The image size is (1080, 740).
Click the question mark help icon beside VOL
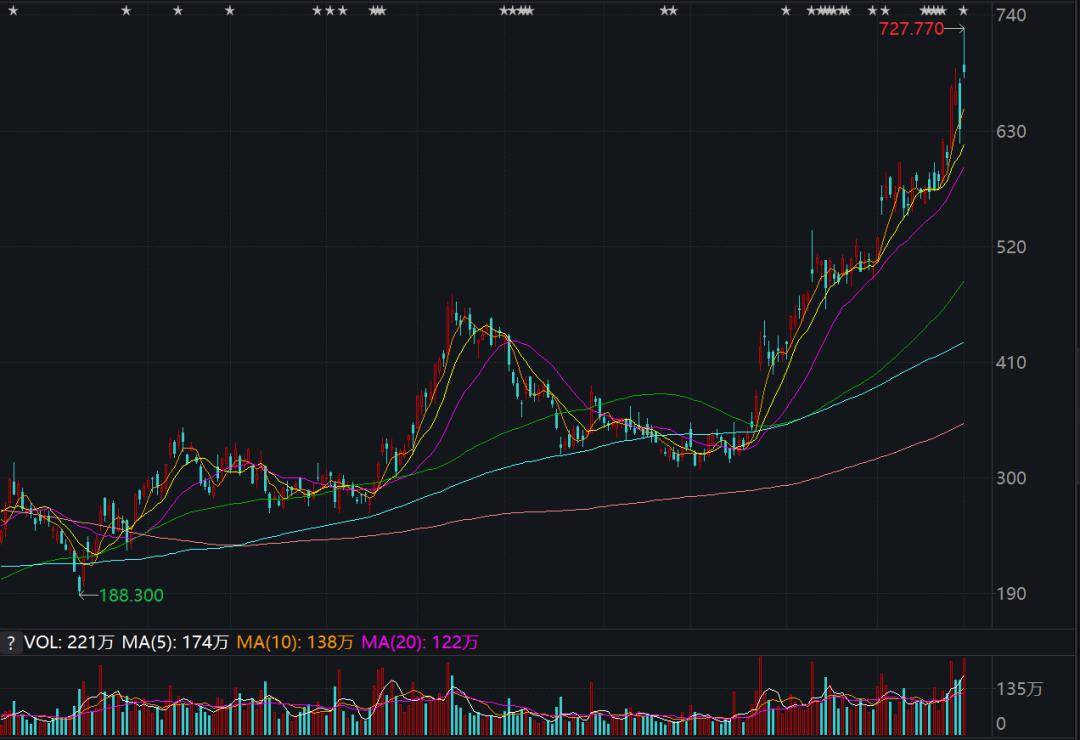coord(10,644)
